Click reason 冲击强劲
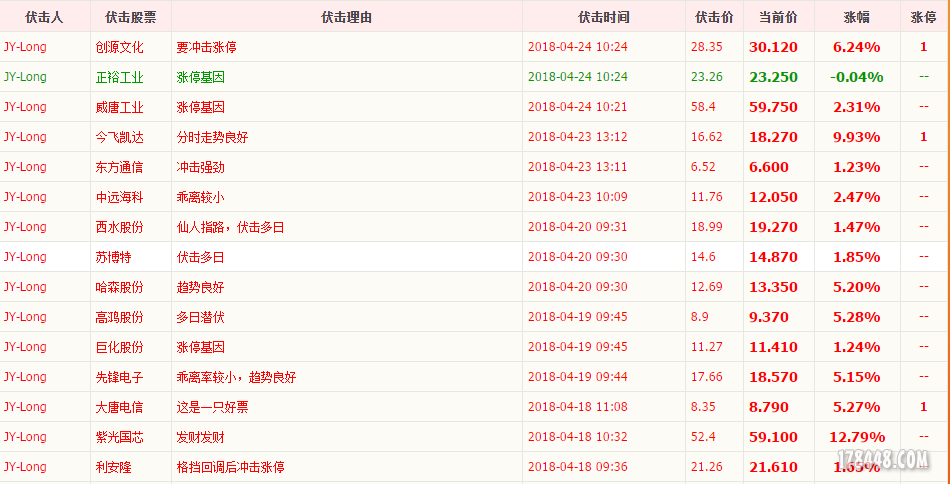 (x=200, y=167)
